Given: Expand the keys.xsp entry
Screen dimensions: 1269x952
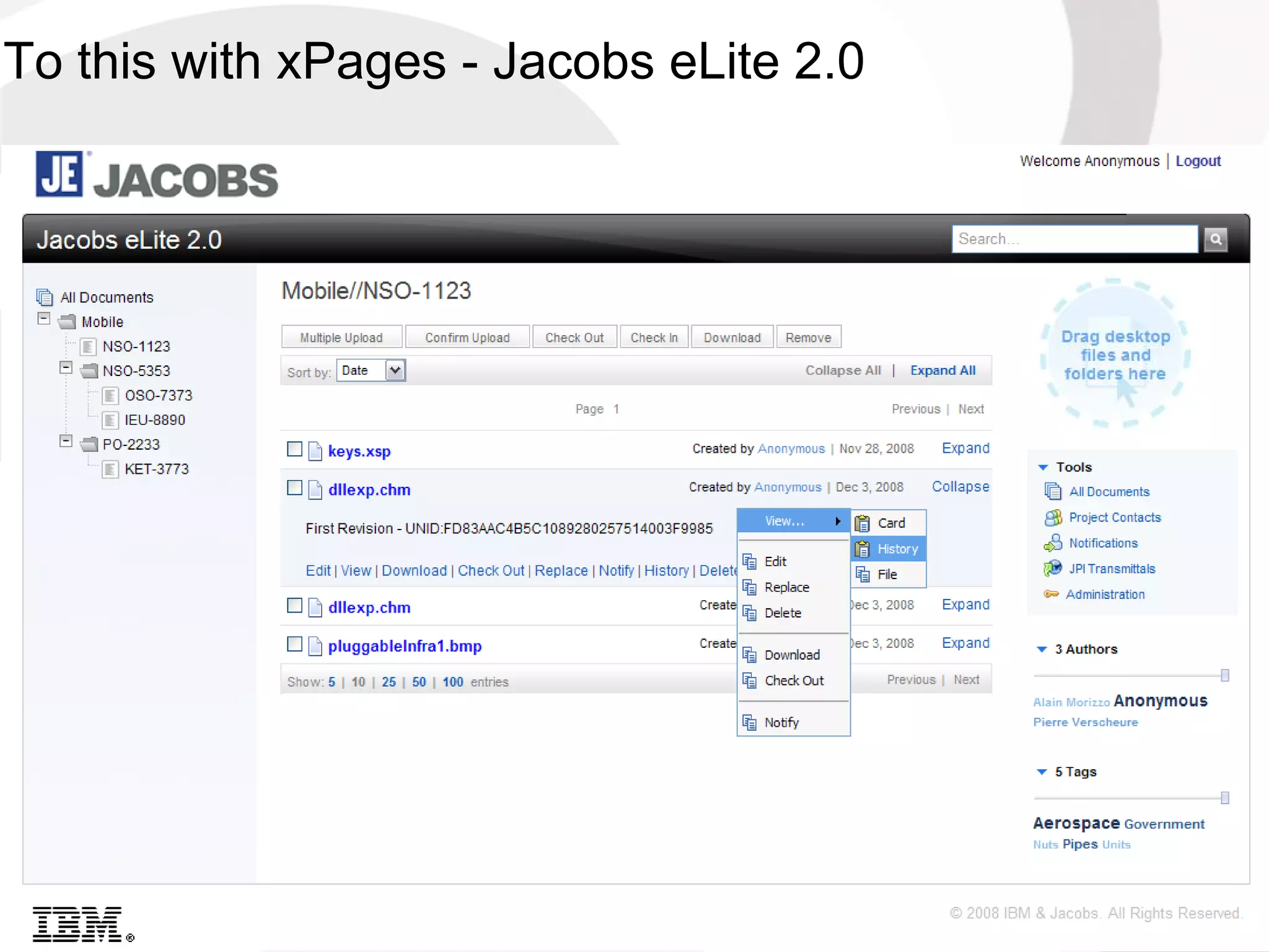Looking at the screenshot, I should pyautogui.click(x=965, y=448).
